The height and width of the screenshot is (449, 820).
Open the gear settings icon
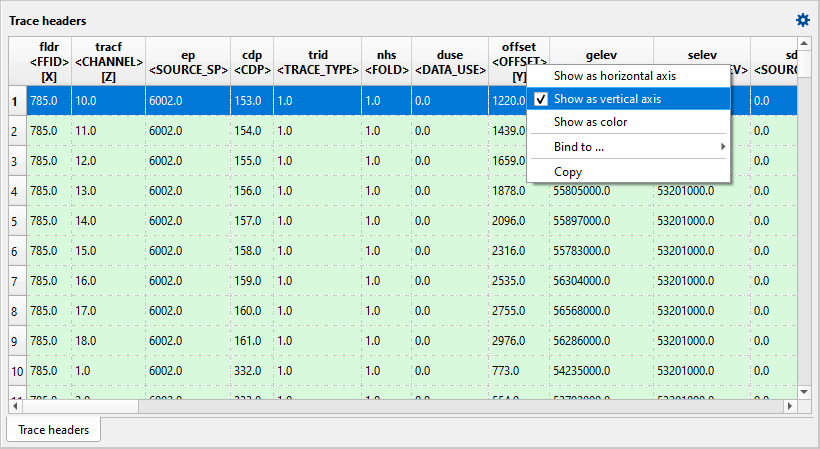coord(802,20)
